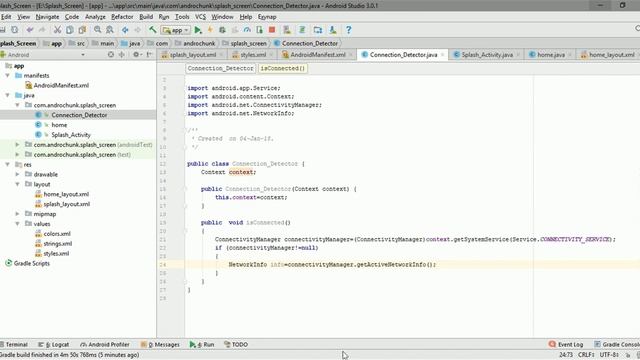
Task: Collapse the java folder in project tree
Action: coord(7,95)
